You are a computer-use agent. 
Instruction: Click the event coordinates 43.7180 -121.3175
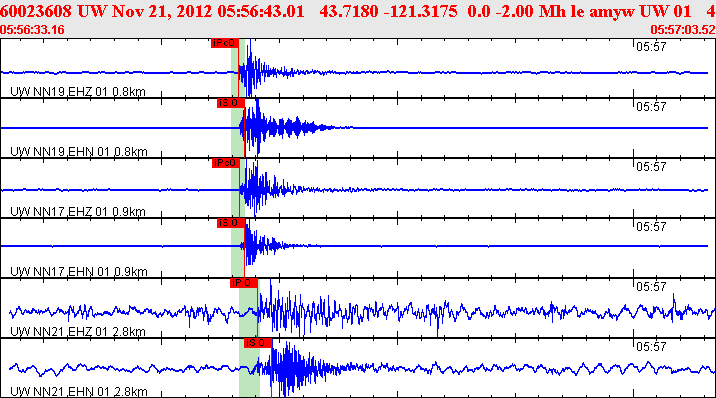click(x=388, y=11)
